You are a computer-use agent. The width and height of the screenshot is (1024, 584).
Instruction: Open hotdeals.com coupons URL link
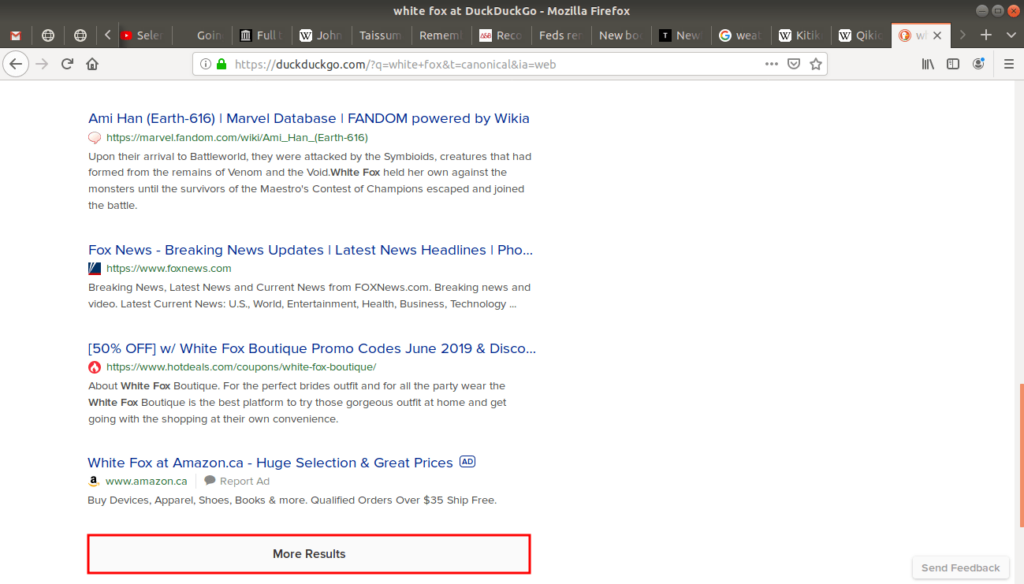click(x=241, y=366)
